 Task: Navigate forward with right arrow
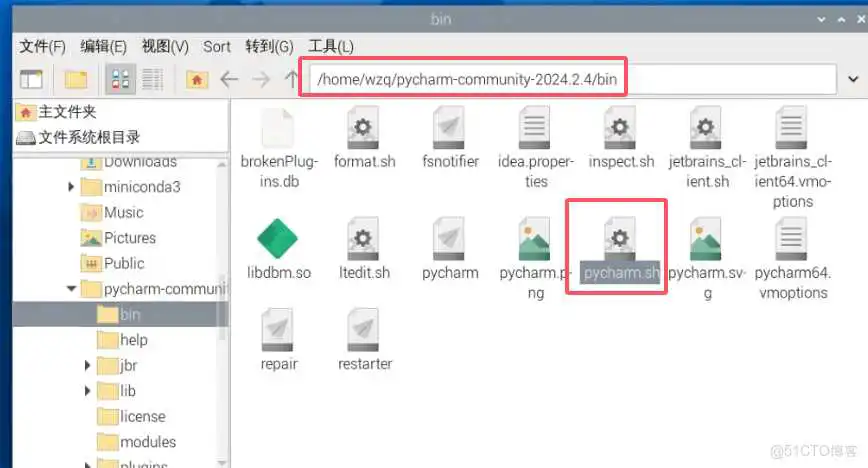(x=261, y=80)
